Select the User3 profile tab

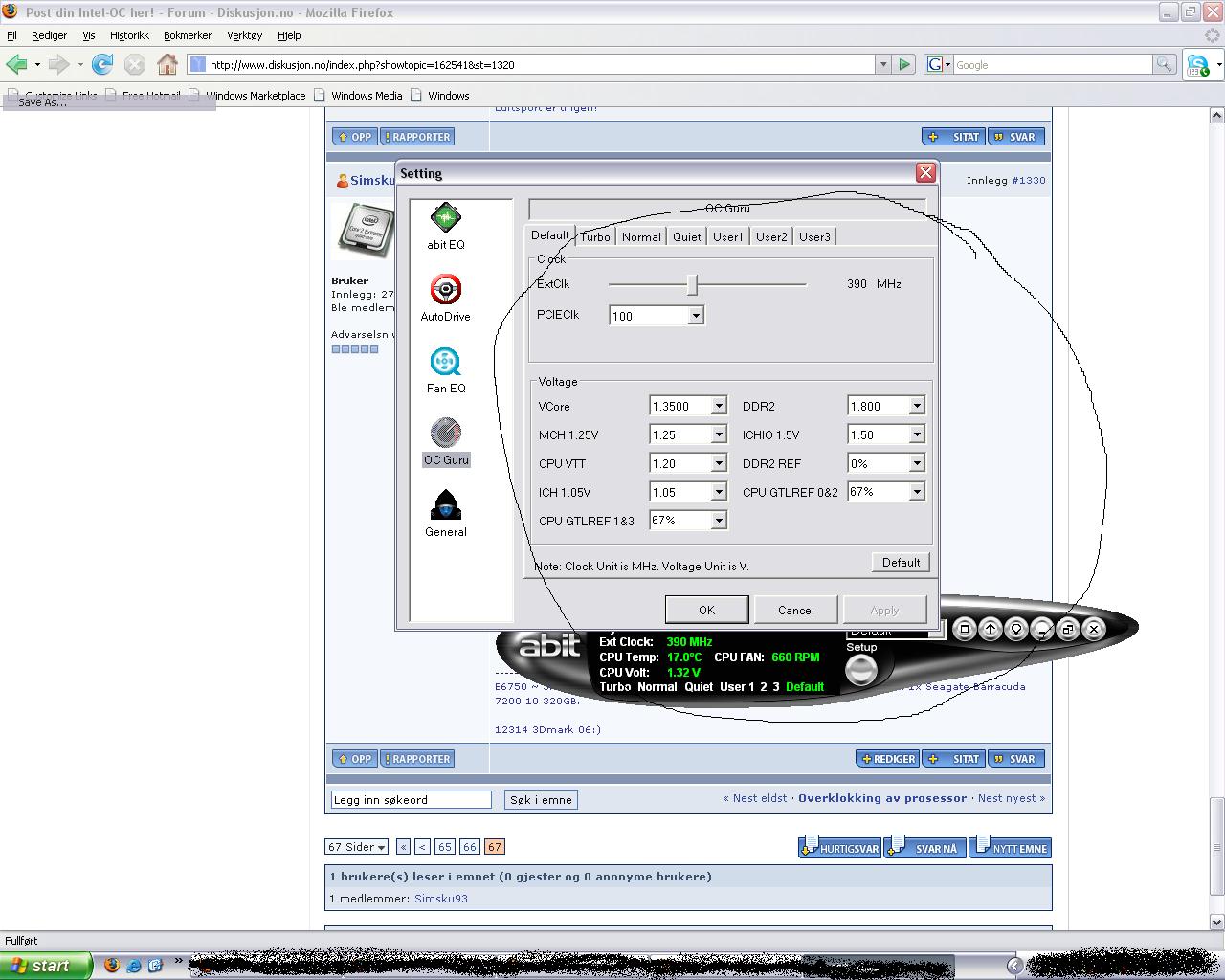(814, 236)
